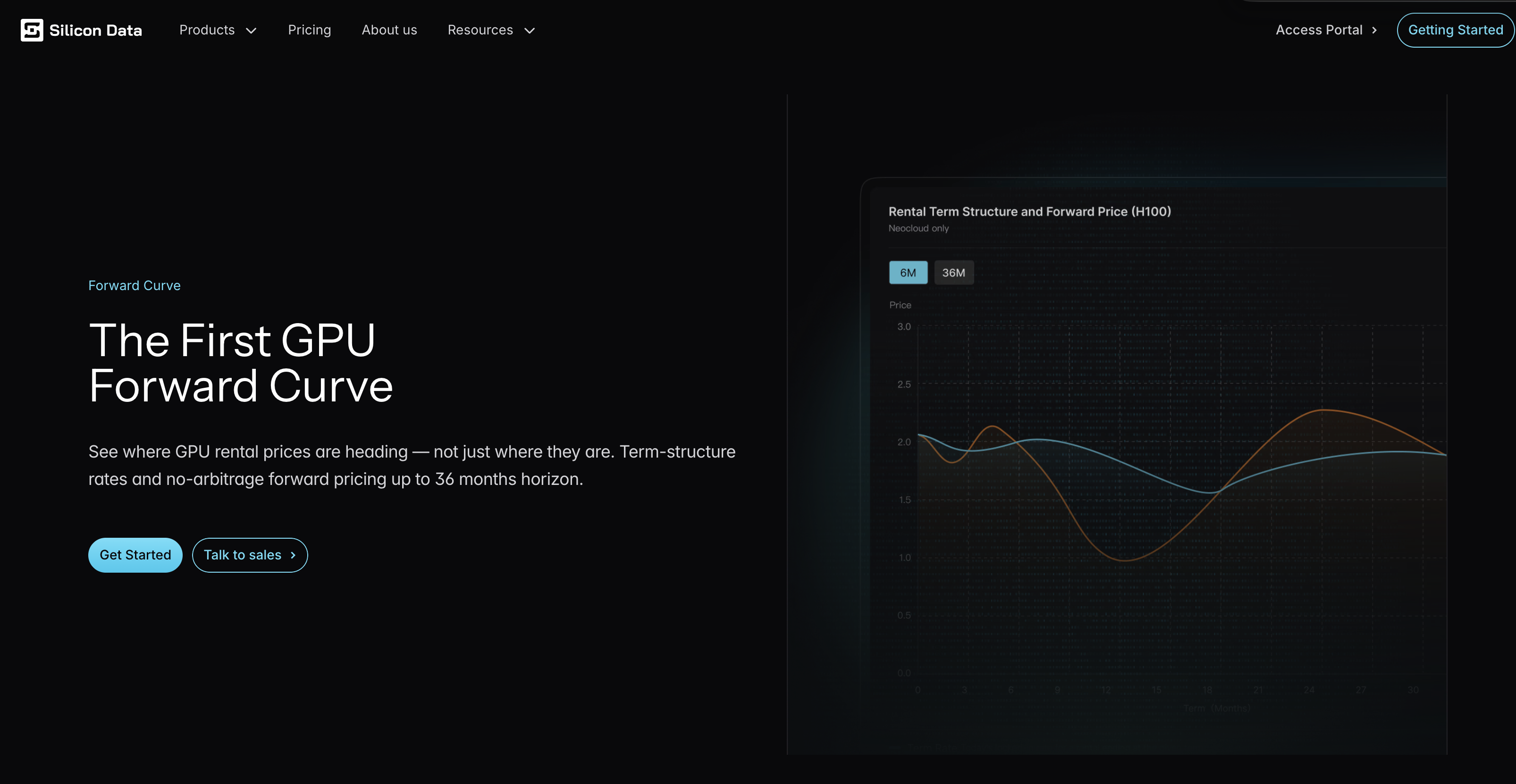Viewport: 1516px width, 784px height.
Task: Click the orange forward price curve peak
Action: 1323,410
